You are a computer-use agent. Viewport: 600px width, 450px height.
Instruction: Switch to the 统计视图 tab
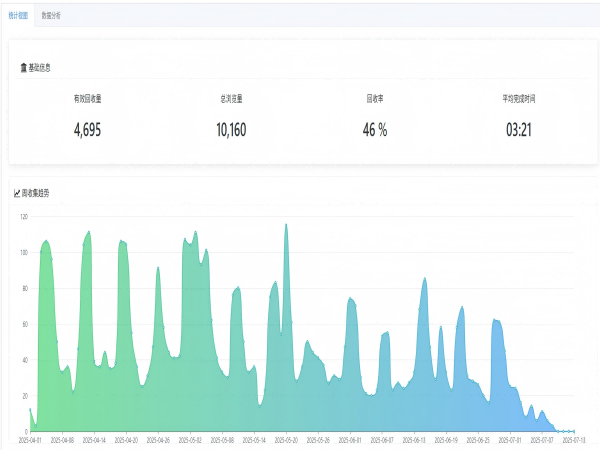(17, 16)
